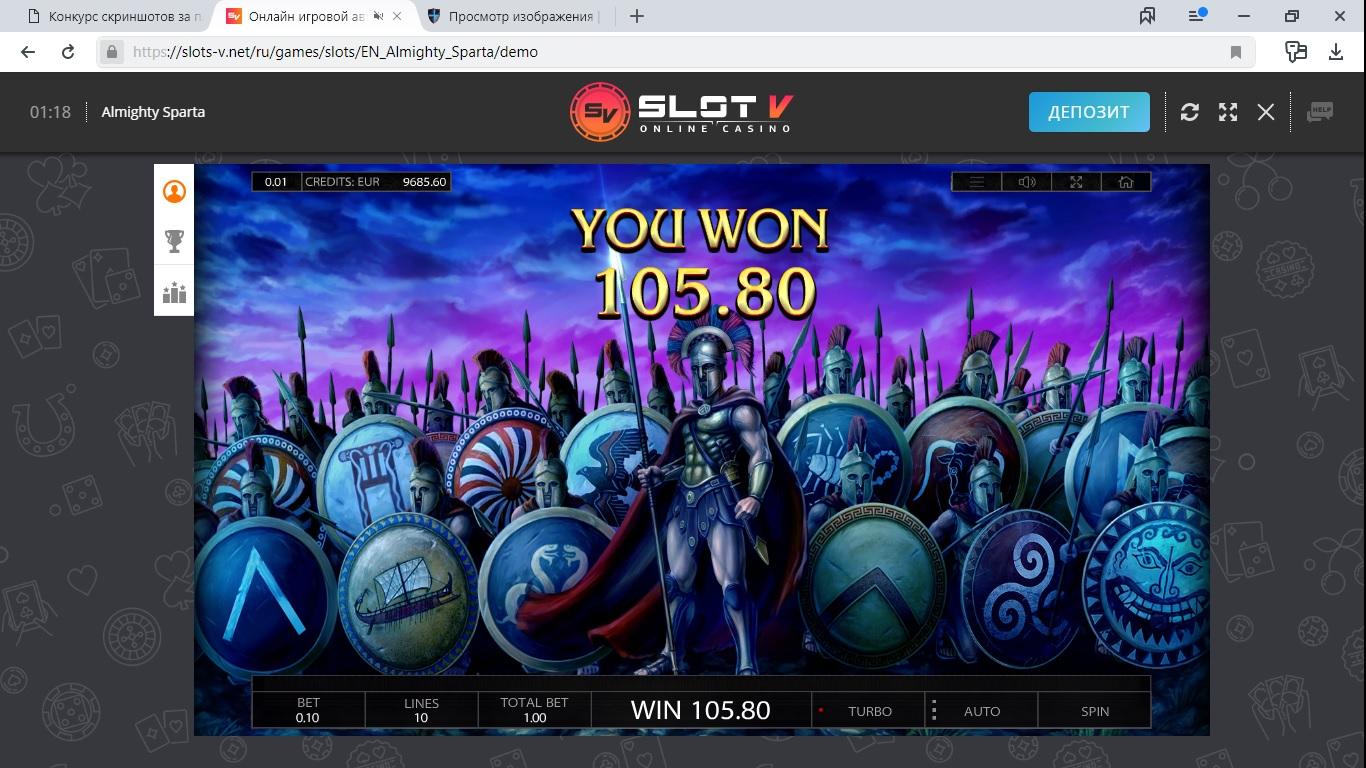Click the 01:18 session timer
Viewport: 1366px width, 768px height.
[50, 112]
